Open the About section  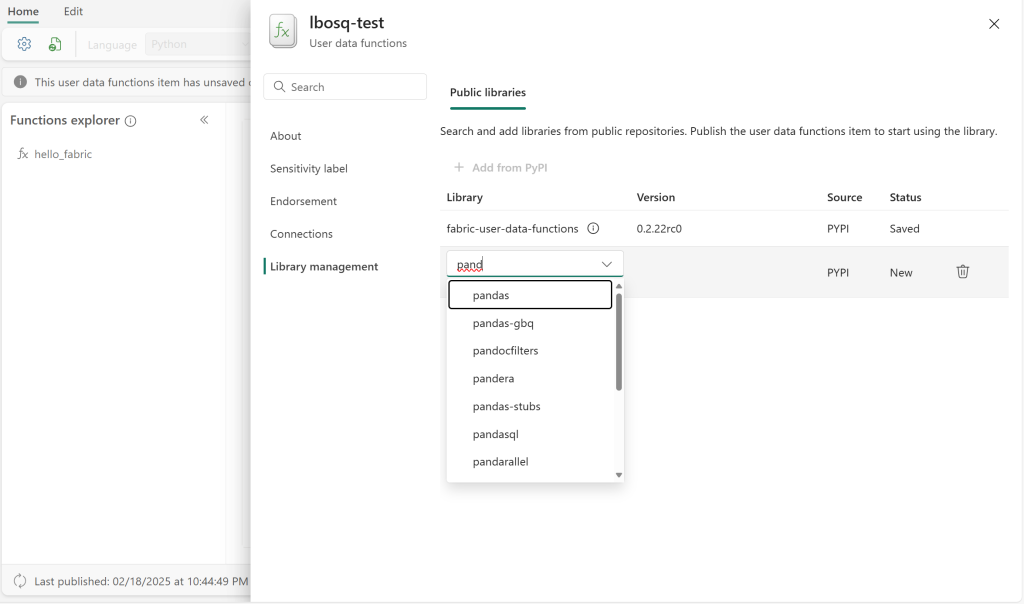click(285, 136)
